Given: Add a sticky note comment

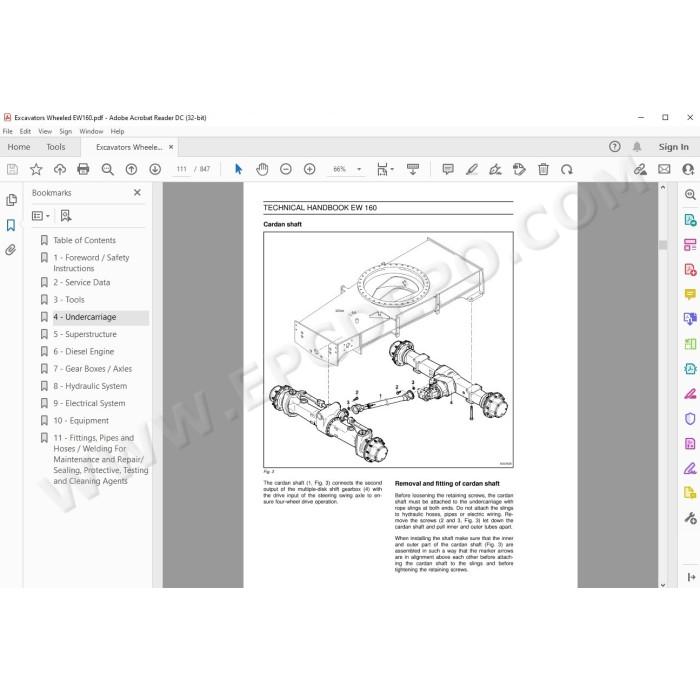Looking at the screenshot, I should [x=448, y=169].
